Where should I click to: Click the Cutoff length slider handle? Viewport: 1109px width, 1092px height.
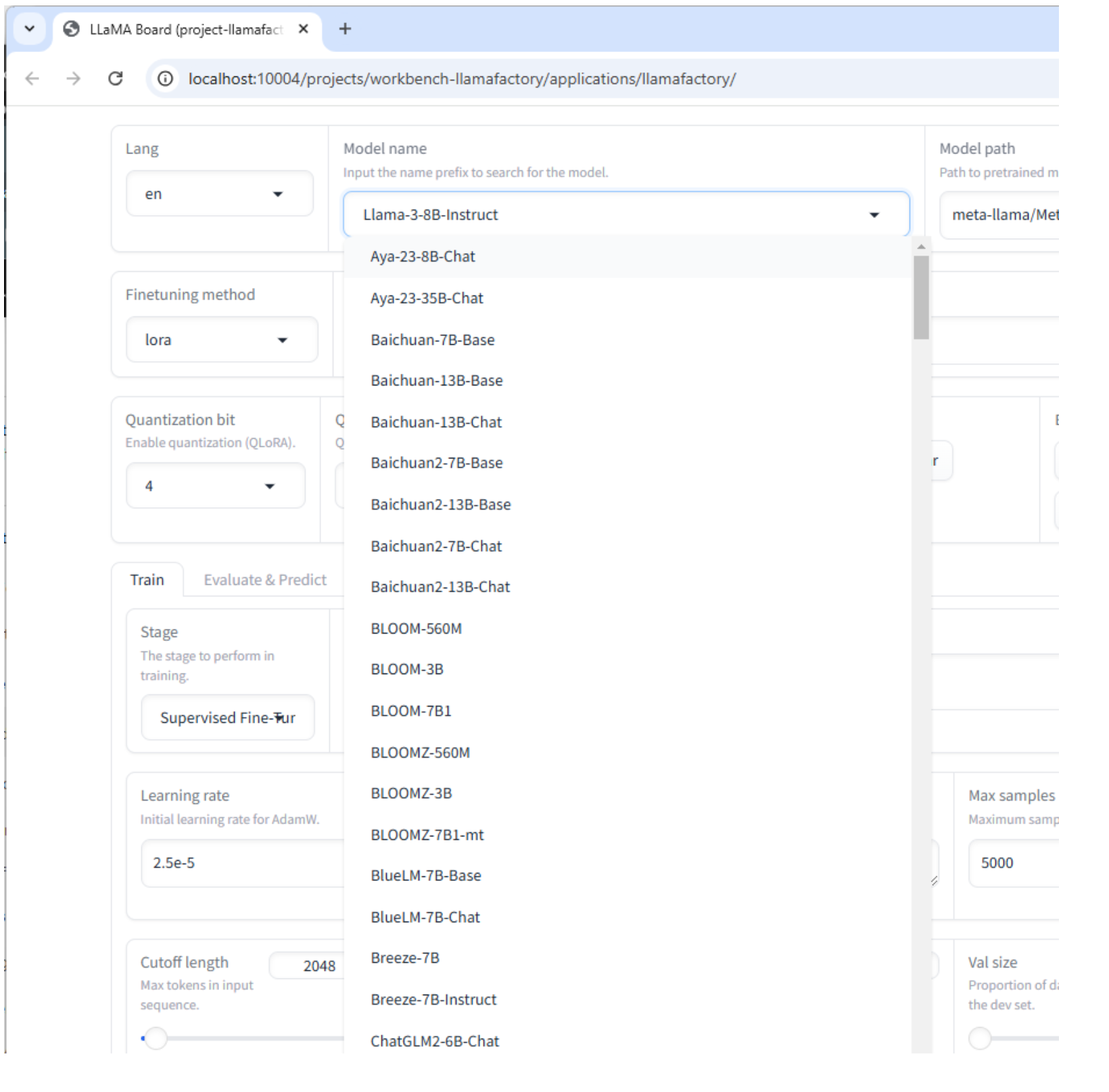[156, 1038]
